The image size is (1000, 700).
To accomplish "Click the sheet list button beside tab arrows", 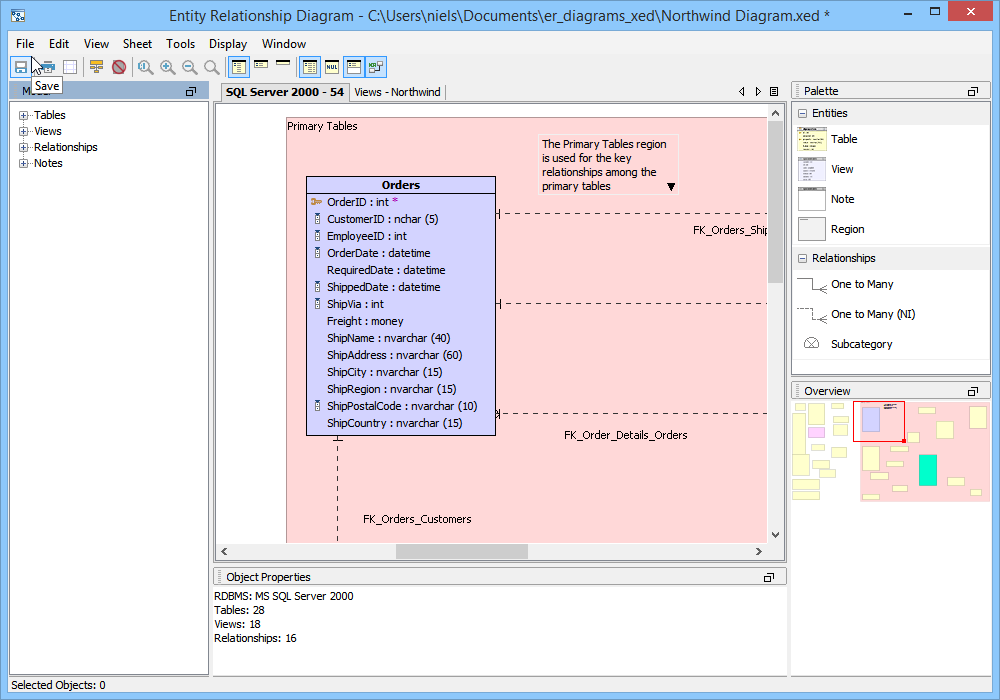I will [774, 92].
